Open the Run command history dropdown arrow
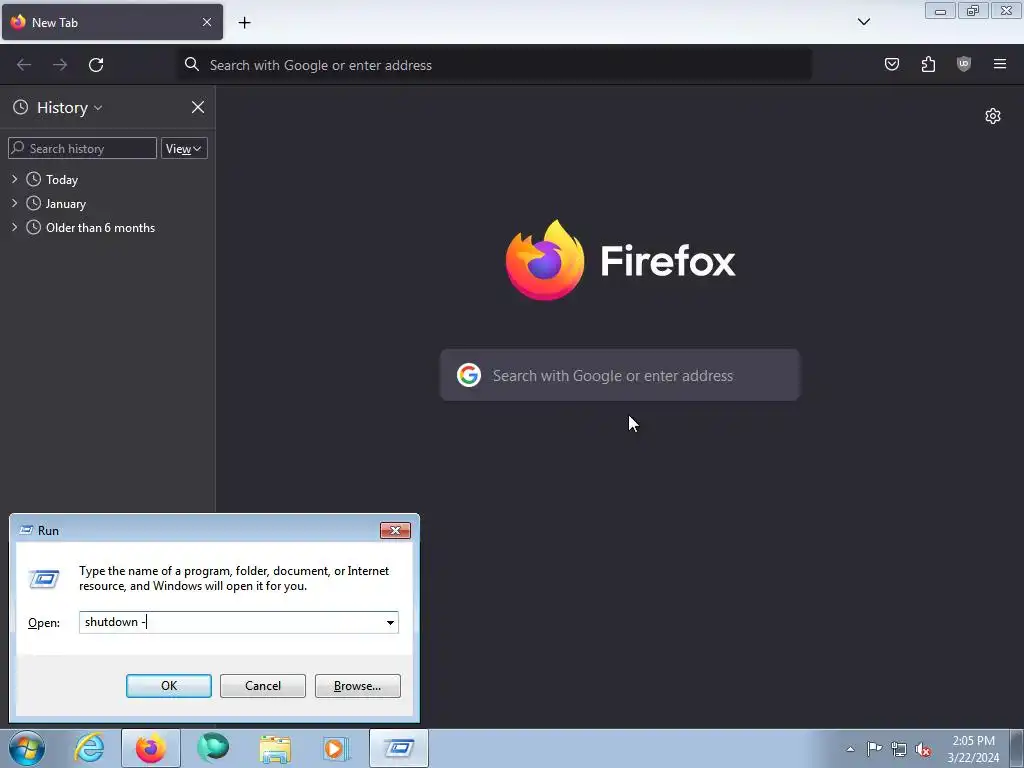1024x768 pixels. pyautogui.click(x=390, y=622)
